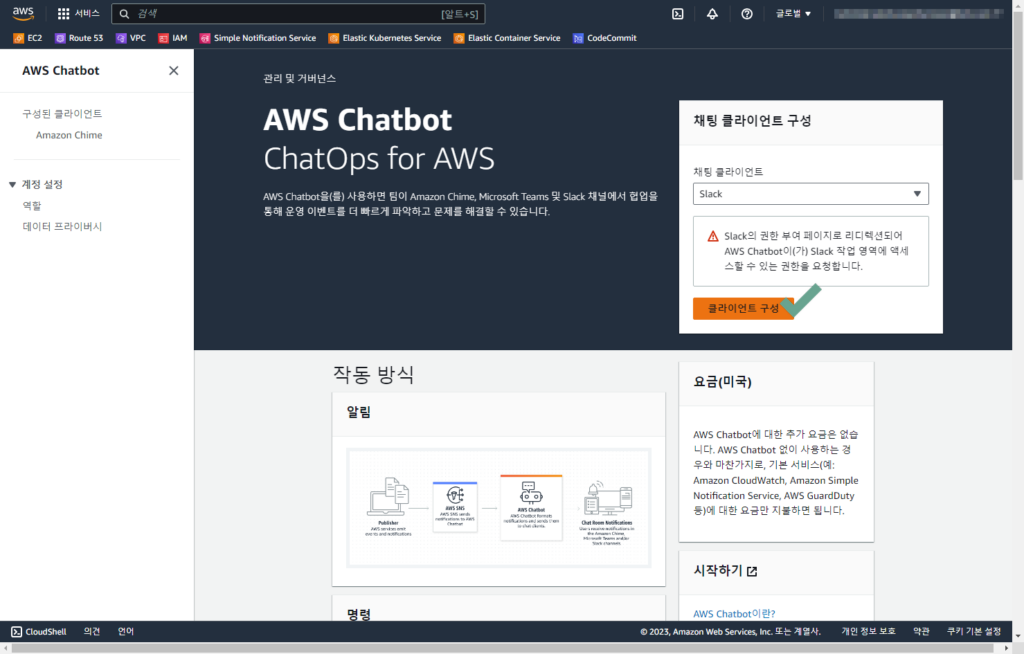Focus the 검색 search field
The width and height of the screenshot is (1024, 654).
coord(298,14)
